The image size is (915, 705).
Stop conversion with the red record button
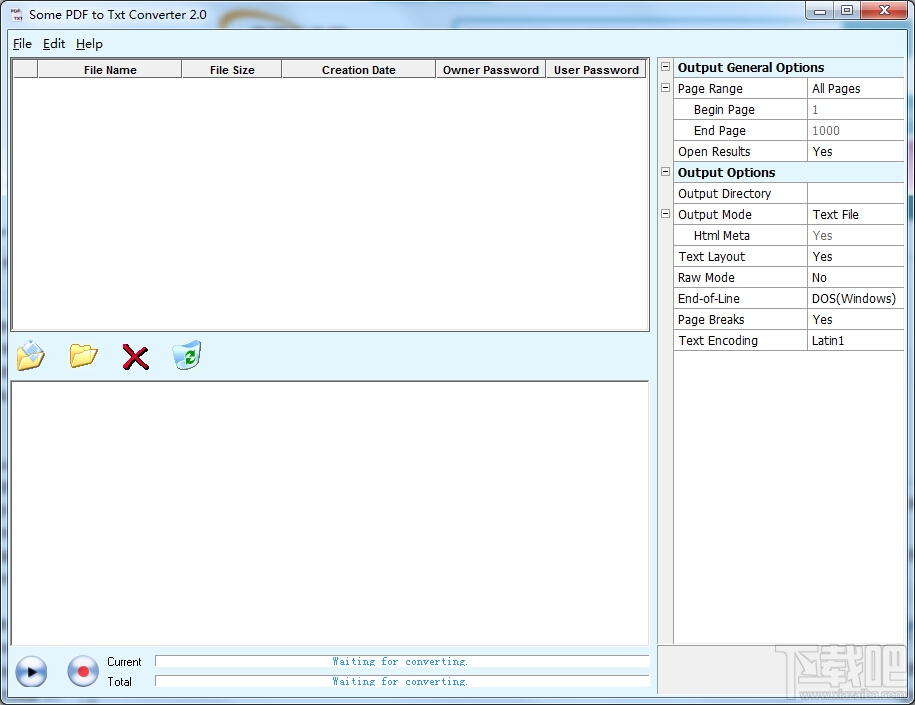[83, 671]
